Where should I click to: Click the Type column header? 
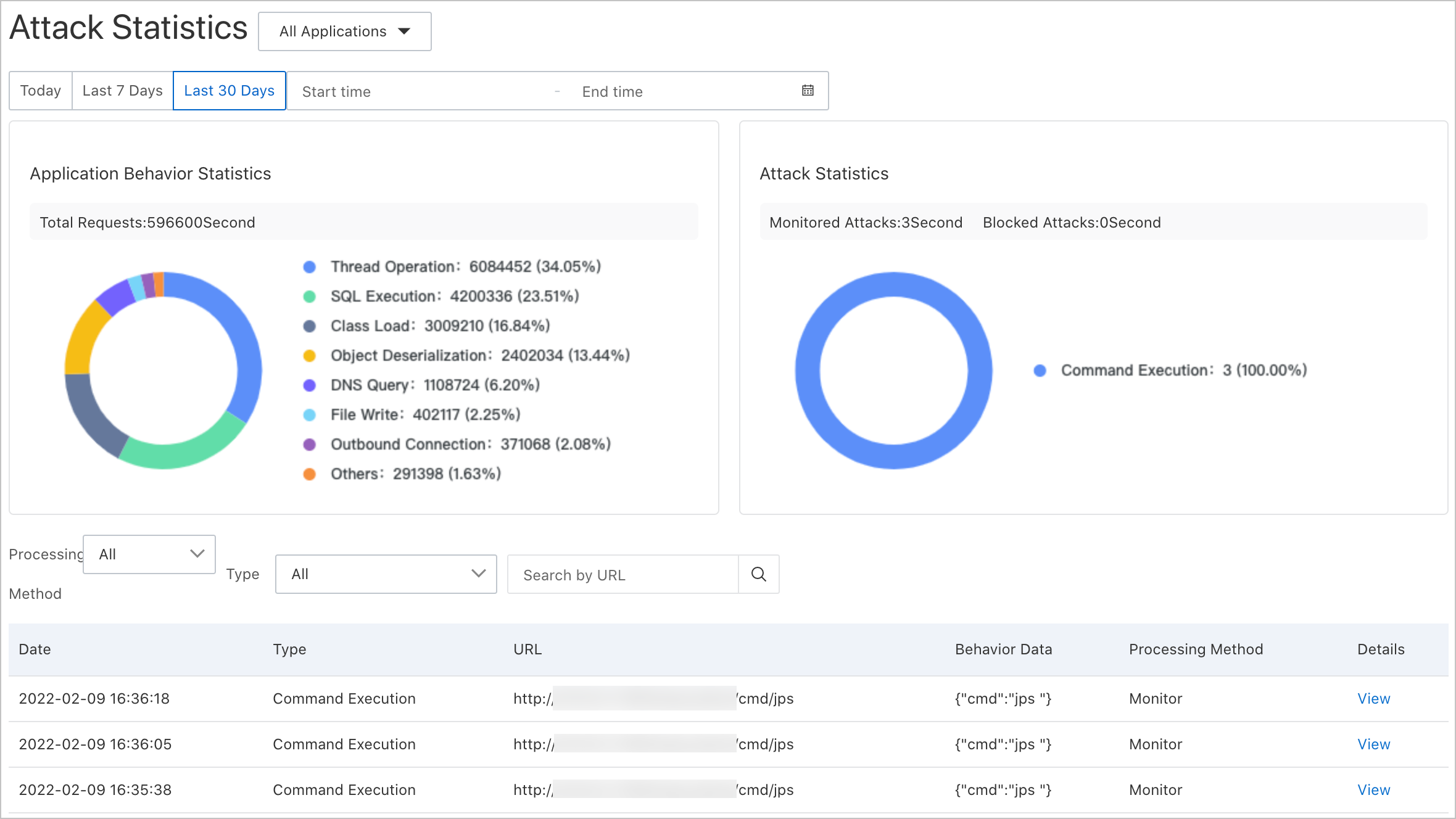tap(290, 649)
